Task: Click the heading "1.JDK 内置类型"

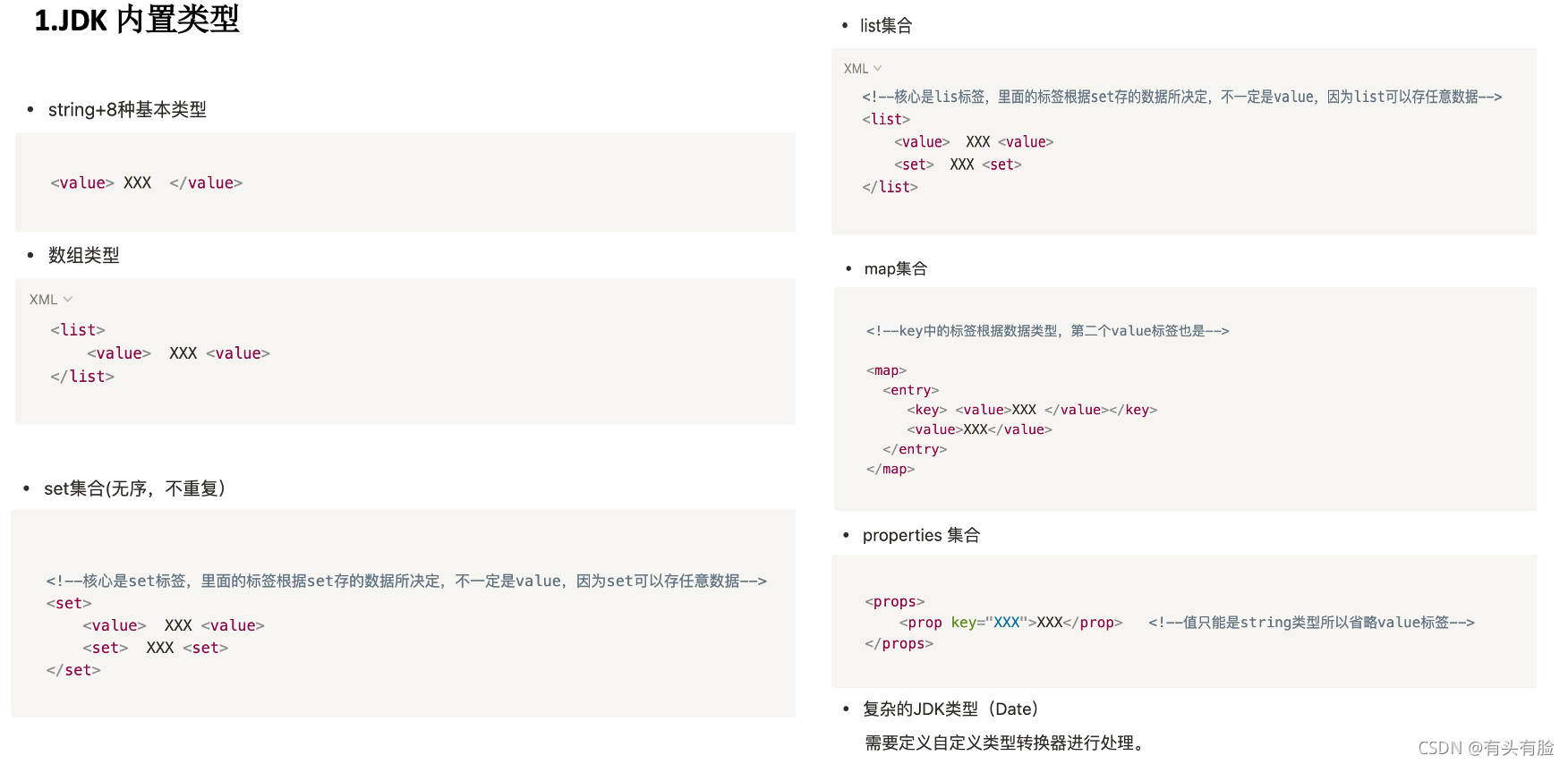Action: 137,20
